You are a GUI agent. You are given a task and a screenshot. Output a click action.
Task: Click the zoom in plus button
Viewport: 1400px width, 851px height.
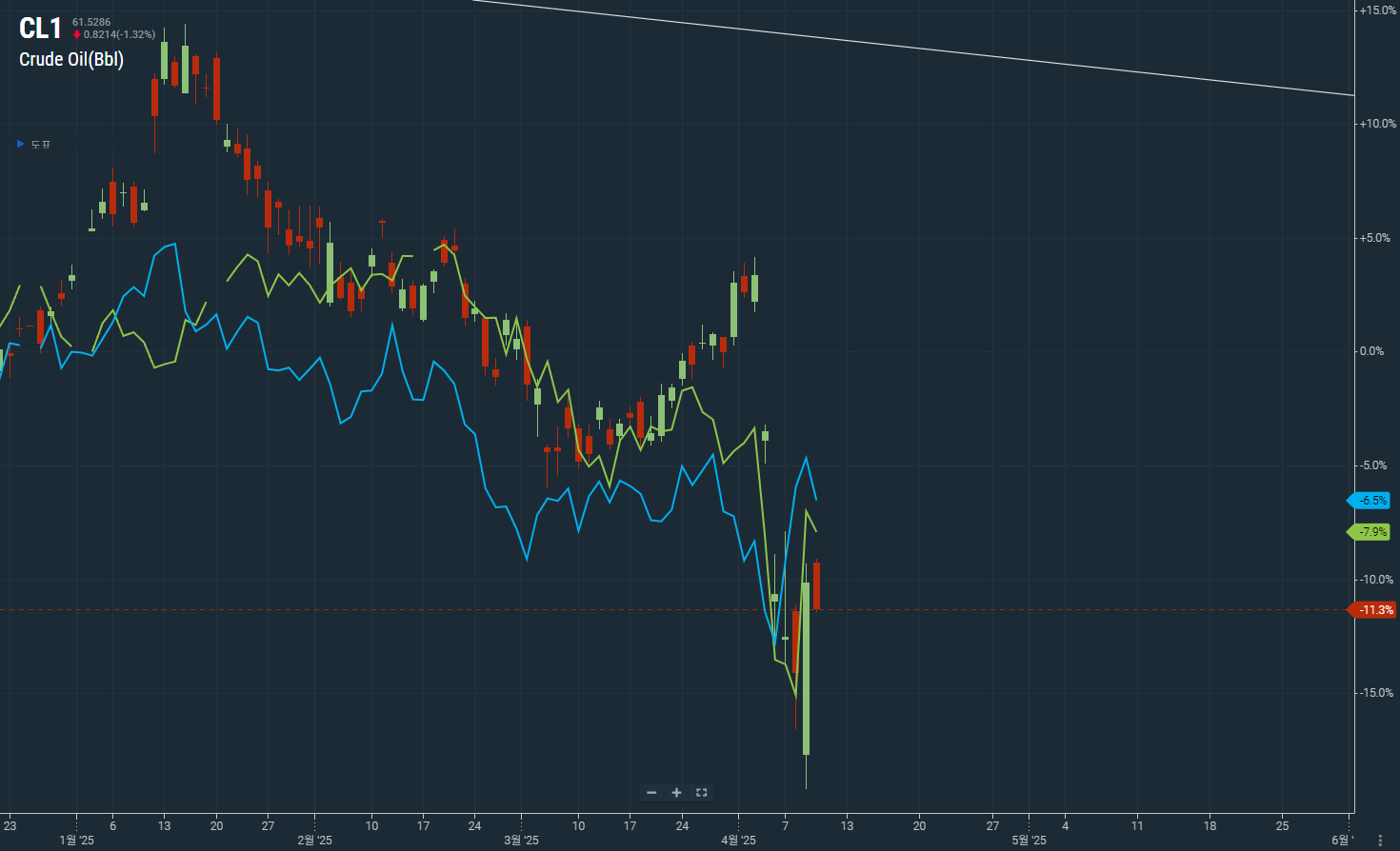coord(676,793)
